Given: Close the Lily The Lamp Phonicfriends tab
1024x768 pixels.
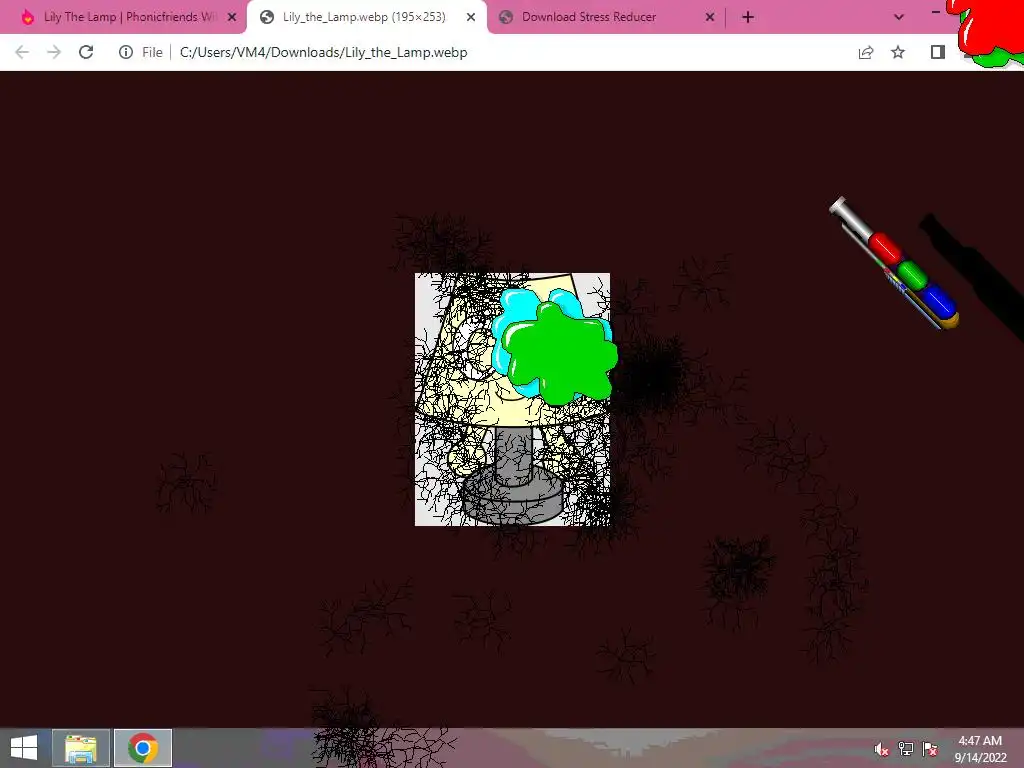Looking at the screenshot, I should click(x=232, y=18).
